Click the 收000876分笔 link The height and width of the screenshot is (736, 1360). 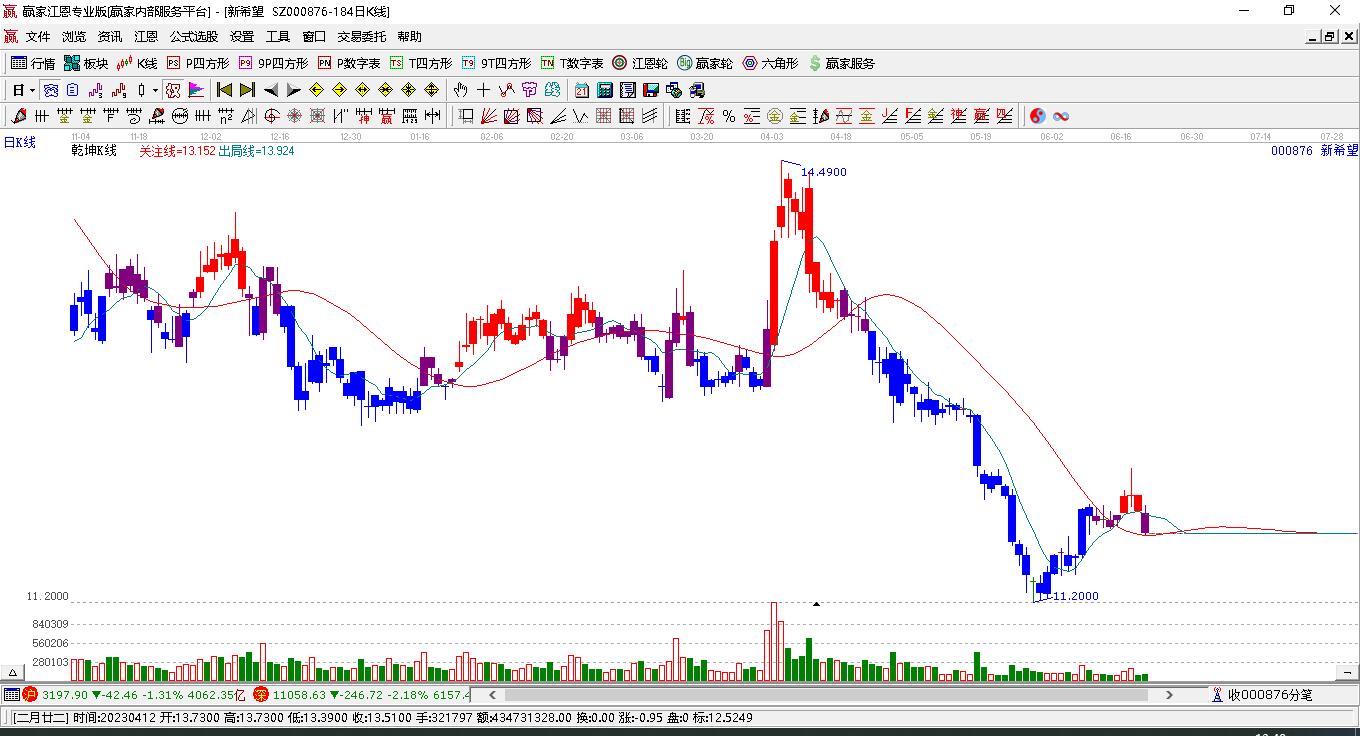click(x=1270, y=694)
